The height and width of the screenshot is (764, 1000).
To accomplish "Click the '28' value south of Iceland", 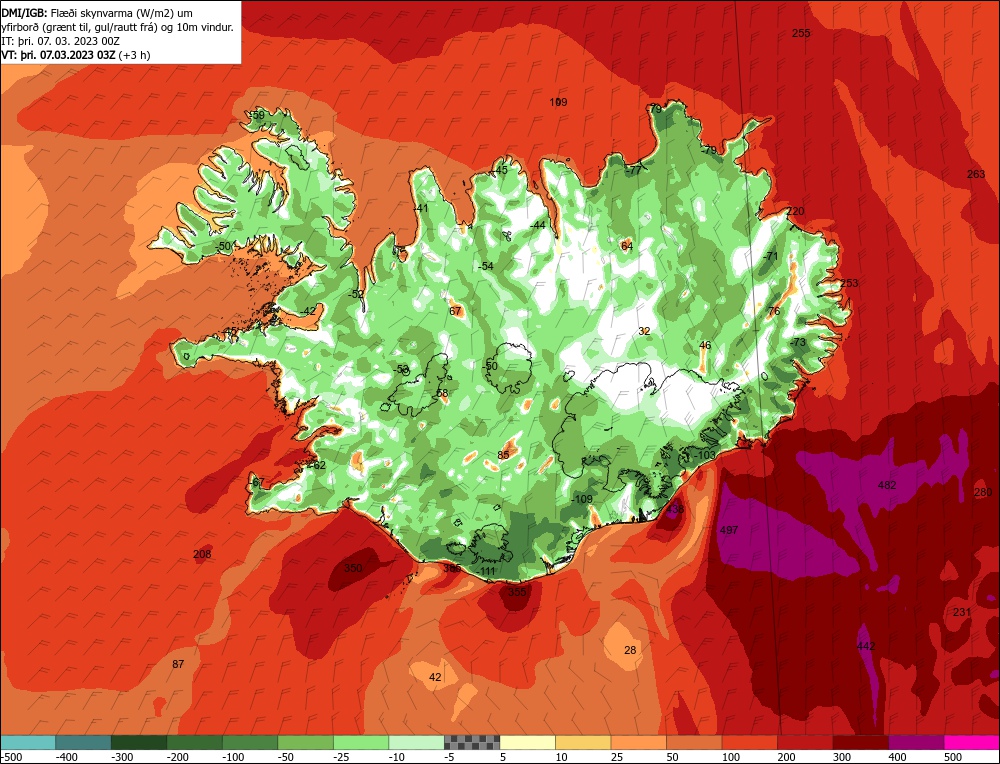I will click(630, 650).
